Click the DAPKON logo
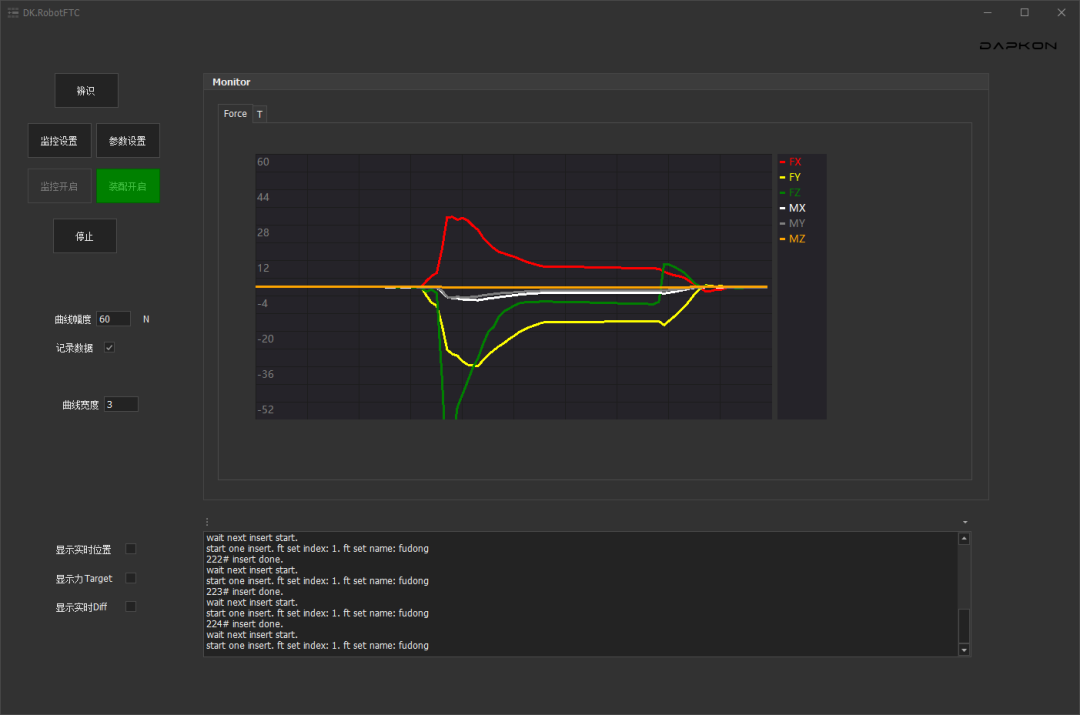 click(1018, 45)
